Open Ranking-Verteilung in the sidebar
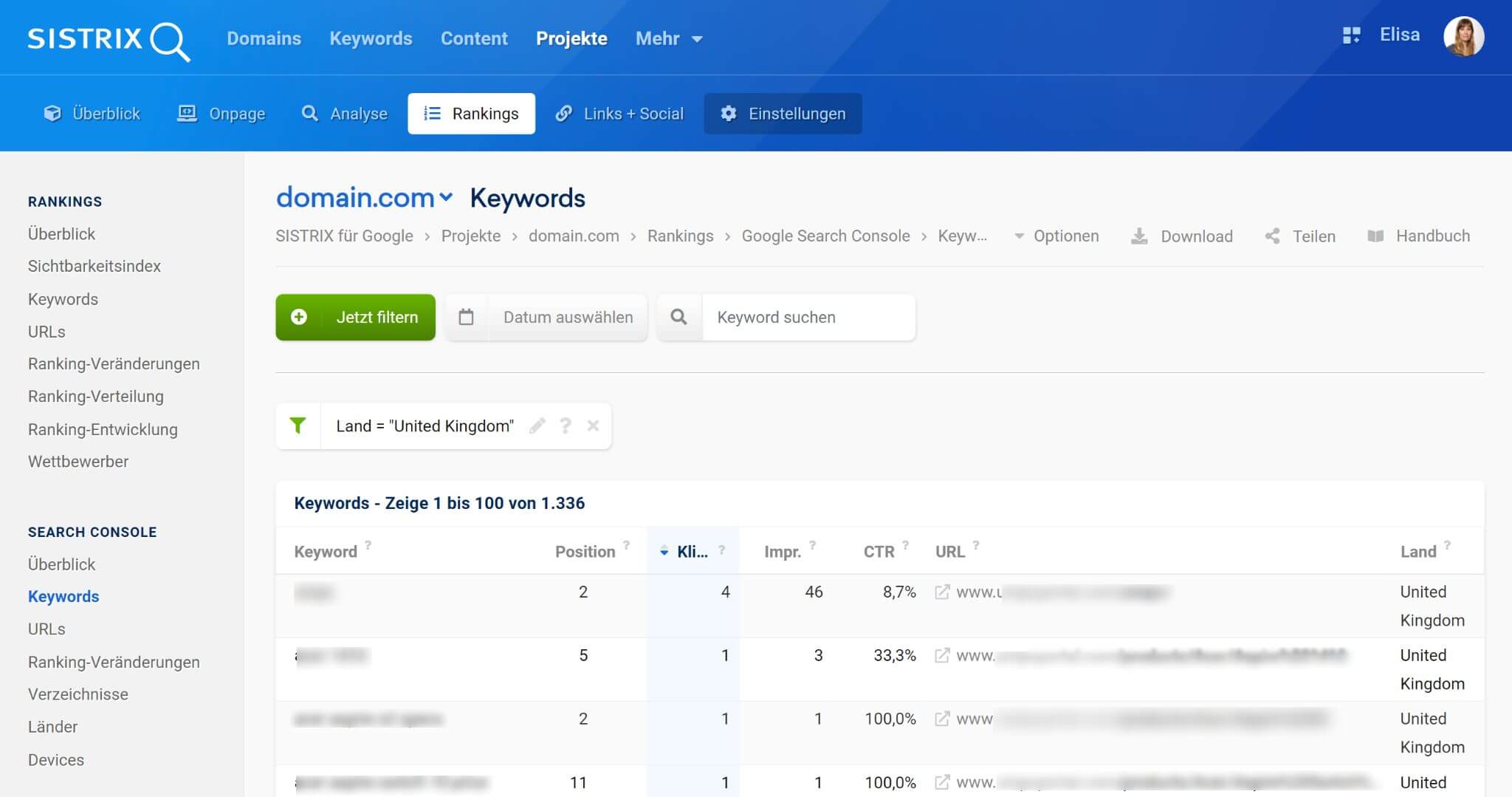Image resolution: width=1512 pixels, height=797 pixels. [96, 397]
